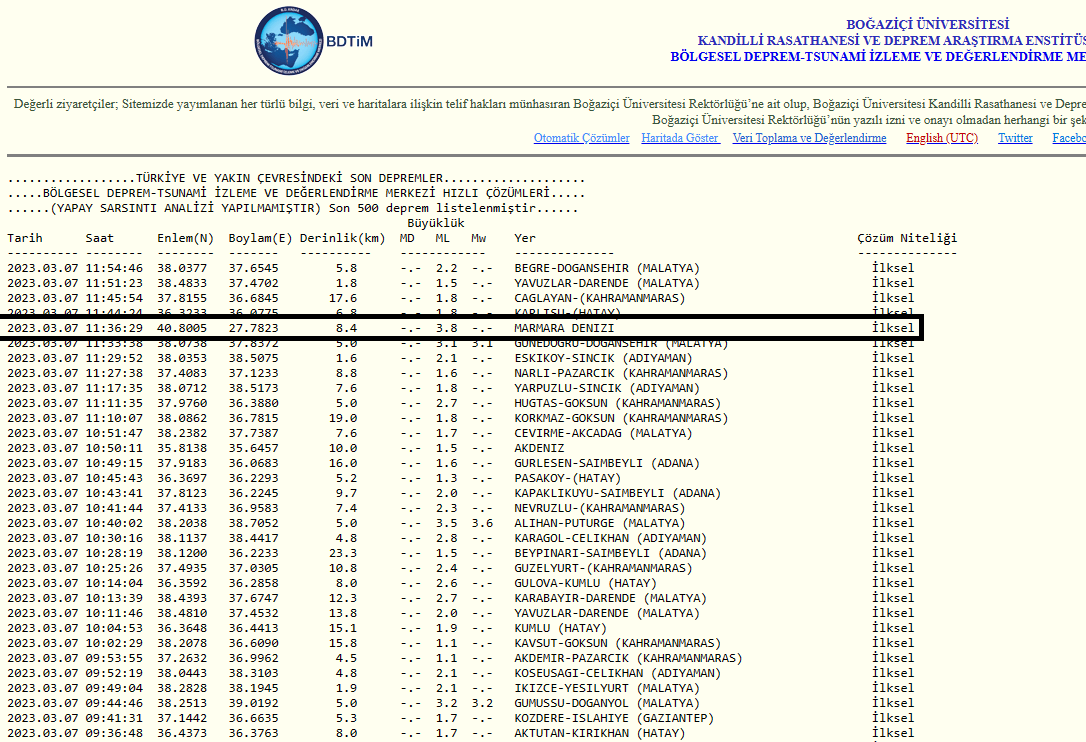Select the highlighted MARMARA DENIZI earthquake row

click(x=564, y=328)
